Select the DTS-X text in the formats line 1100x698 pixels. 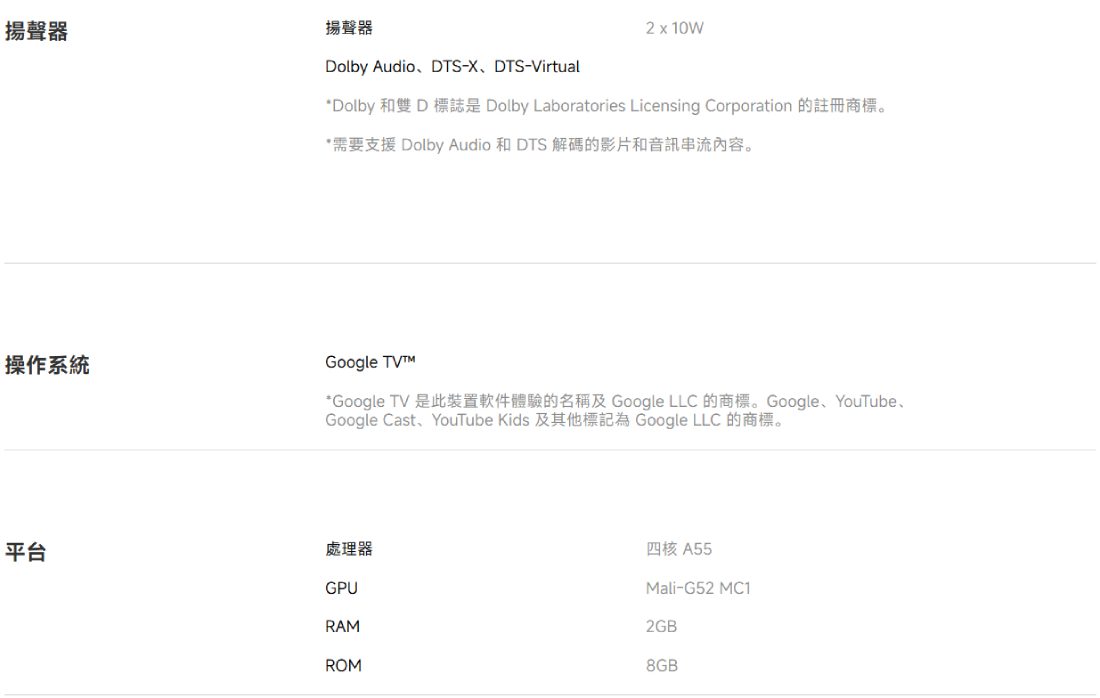coord(454,67)
